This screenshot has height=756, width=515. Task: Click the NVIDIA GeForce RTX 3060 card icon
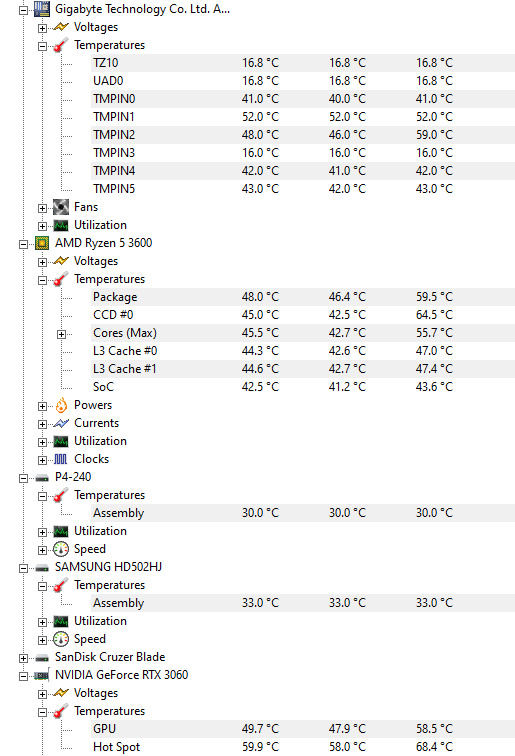tap(42, 675)
